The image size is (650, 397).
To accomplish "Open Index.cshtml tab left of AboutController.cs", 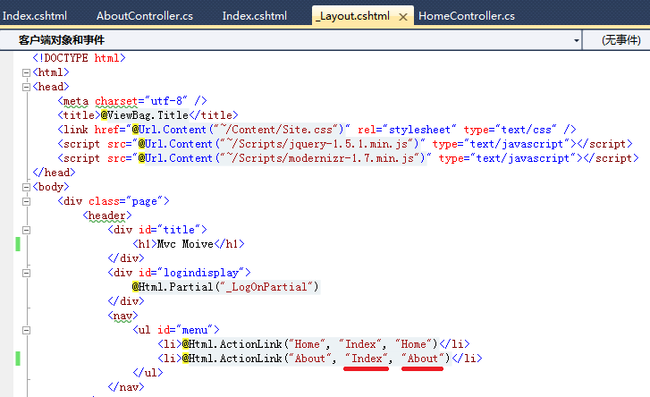I will (34, 16).
